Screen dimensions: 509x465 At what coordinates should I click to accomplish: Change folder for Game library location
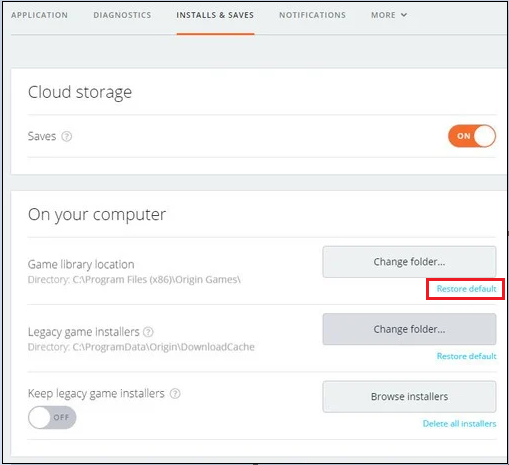click(409, 262)
